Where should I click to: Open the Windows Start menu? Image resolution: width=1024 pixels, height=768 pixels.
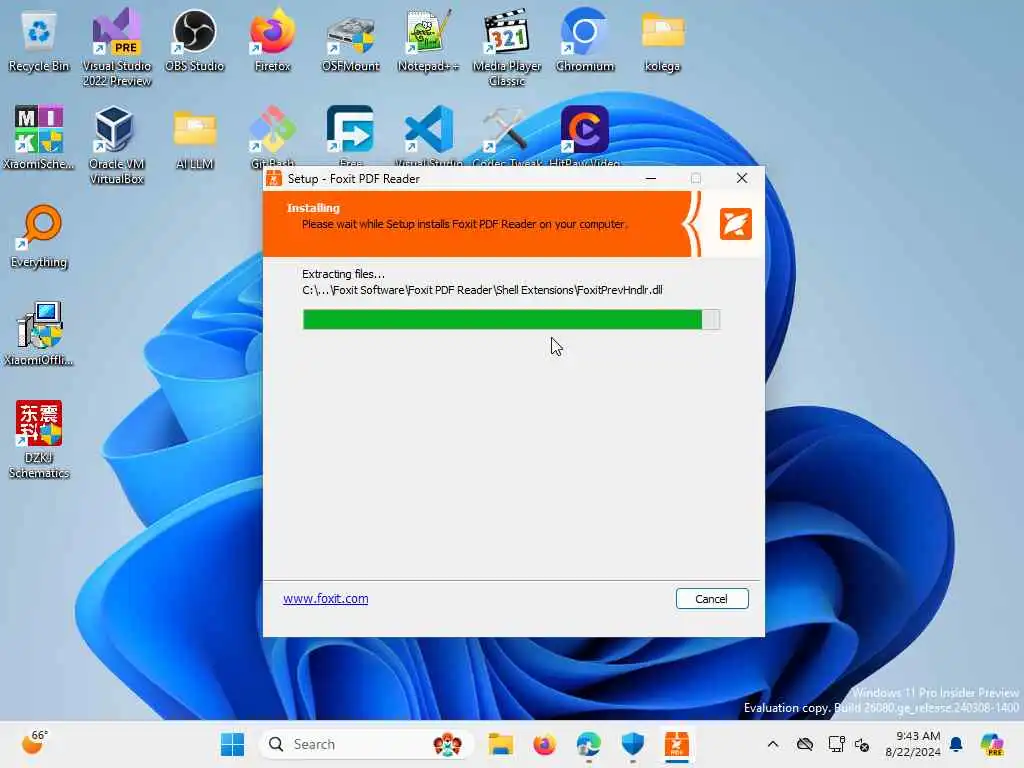pos(232,744)
